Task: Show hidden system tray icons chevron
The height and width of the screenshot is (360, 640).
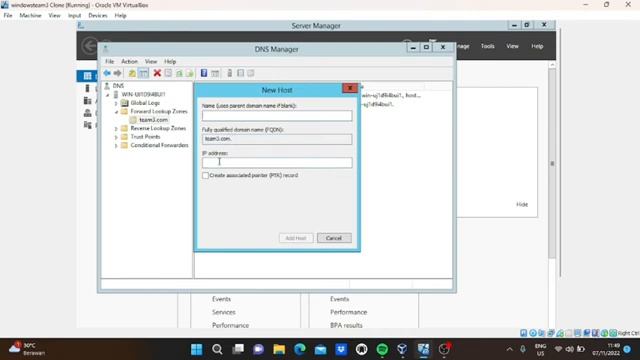Action: point(509,349)
